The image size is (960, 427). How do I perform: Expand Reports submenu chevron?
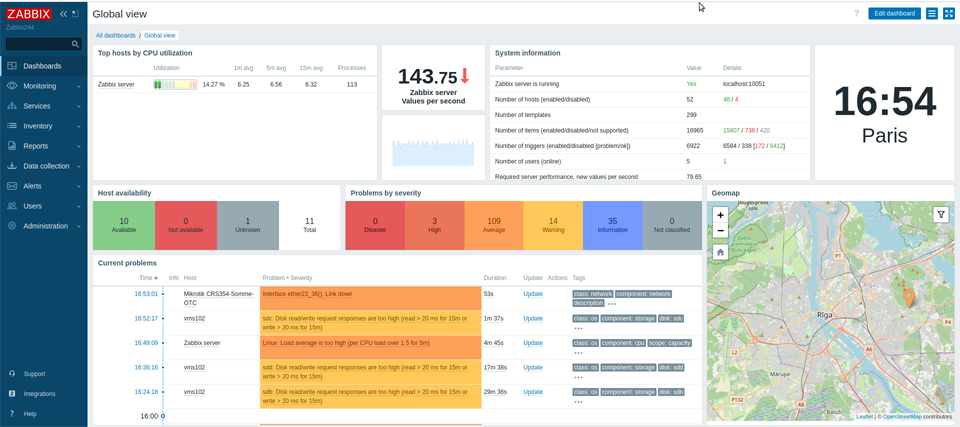(x=79, y=146)
